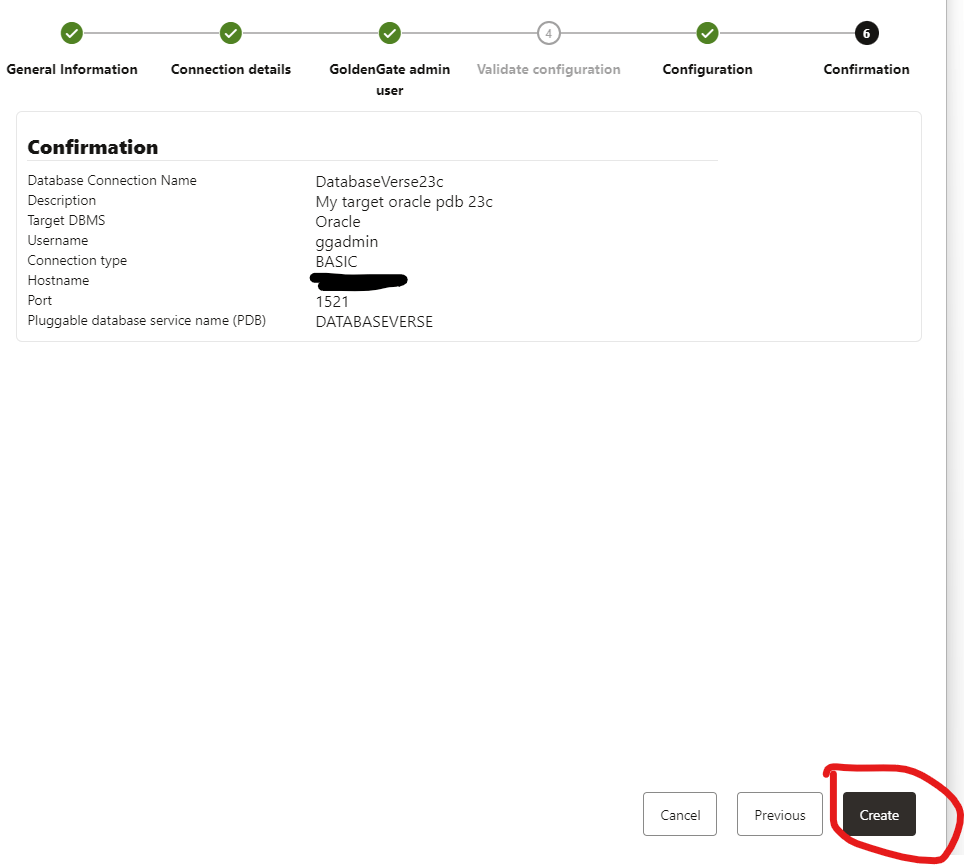
Task: Click the DatabaseVerse23c connection name value
Action: [x=379, y=181]
